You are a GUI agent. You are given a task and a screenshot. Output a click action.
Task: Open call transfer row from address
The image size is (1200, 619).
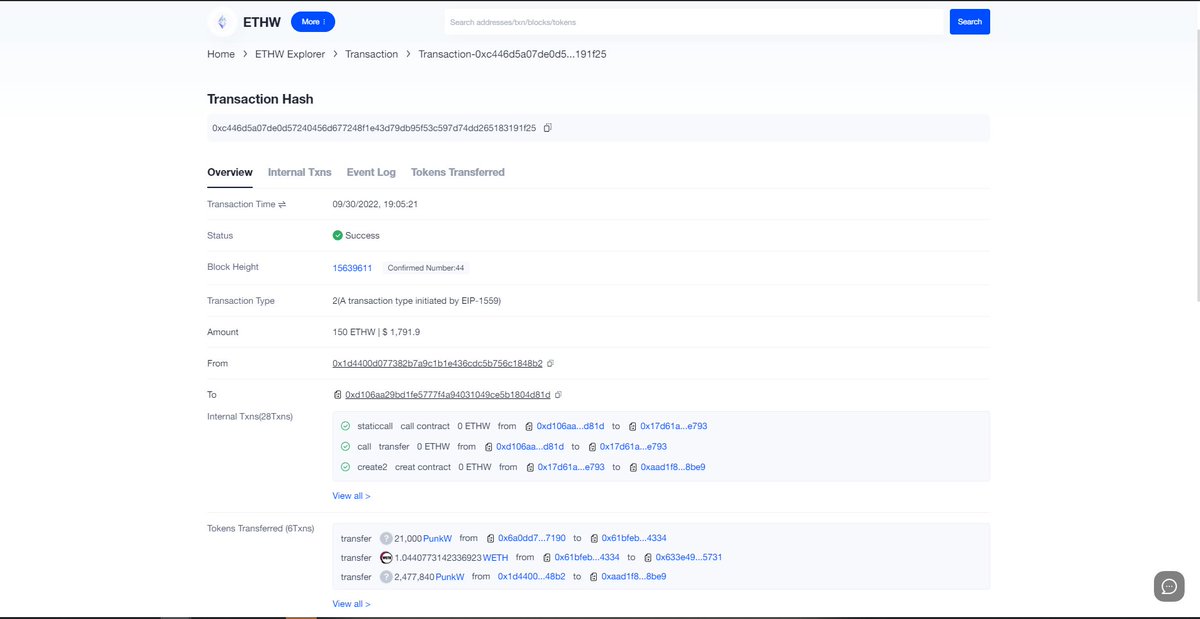pyautogui.click(x=530, y=447)
